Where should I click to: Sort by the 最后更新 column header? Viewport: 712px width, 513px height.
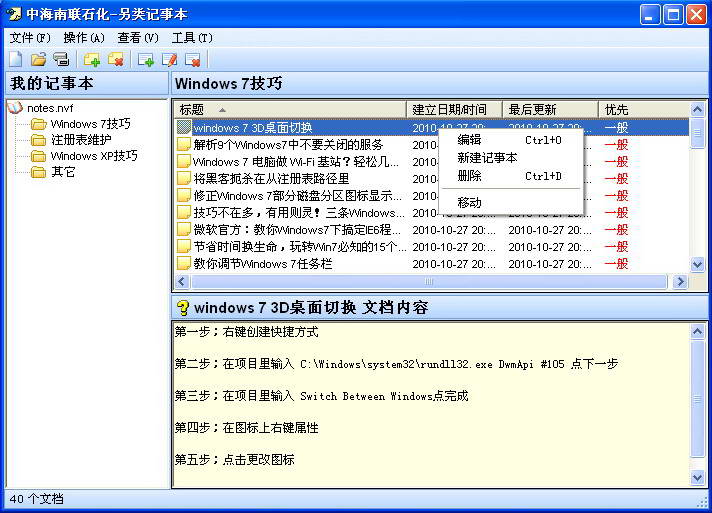point(550,109)
